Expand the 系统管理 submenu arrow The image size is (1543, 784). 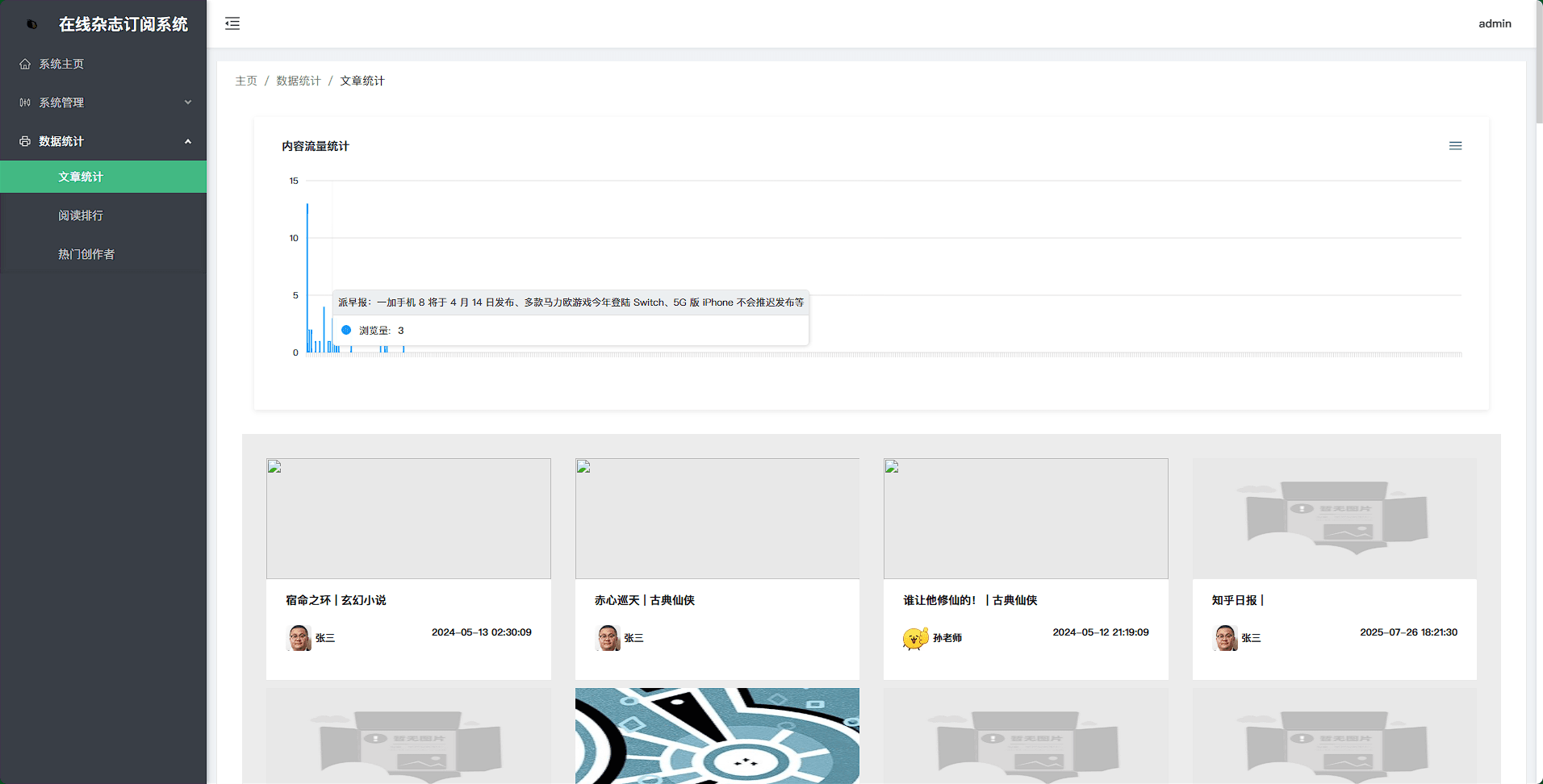pyautogui.click(x=188, y=102)
